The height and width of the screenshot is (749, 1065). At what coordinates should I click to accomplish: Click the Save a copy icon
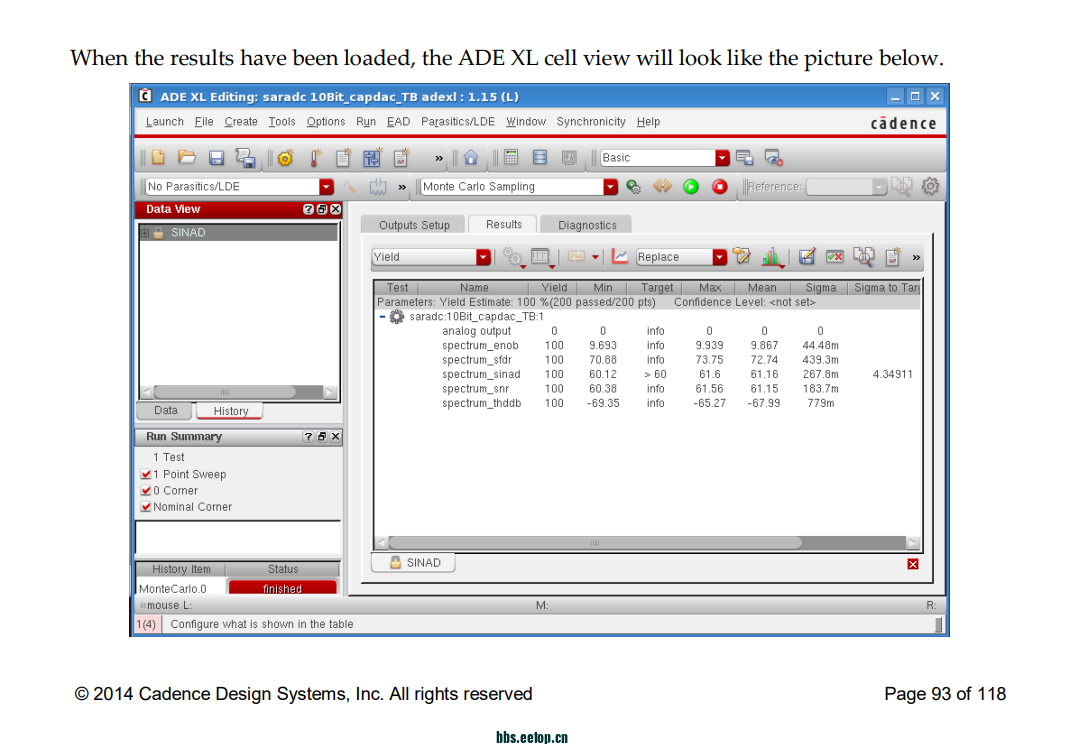[245, 158]
